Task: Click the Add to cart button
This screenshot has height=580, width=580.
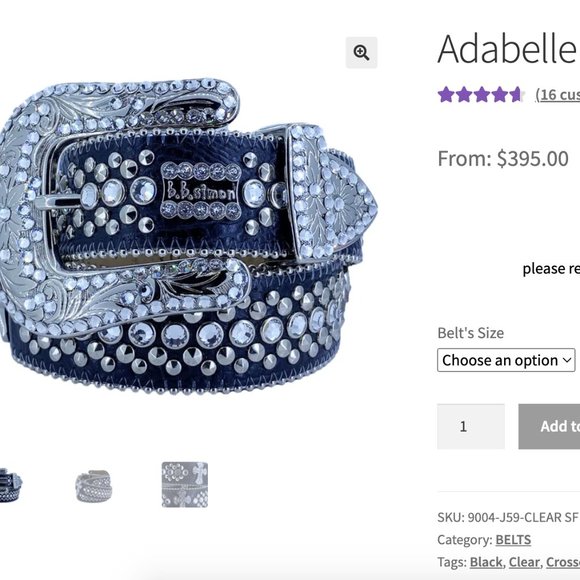Action: coord(549,426)
